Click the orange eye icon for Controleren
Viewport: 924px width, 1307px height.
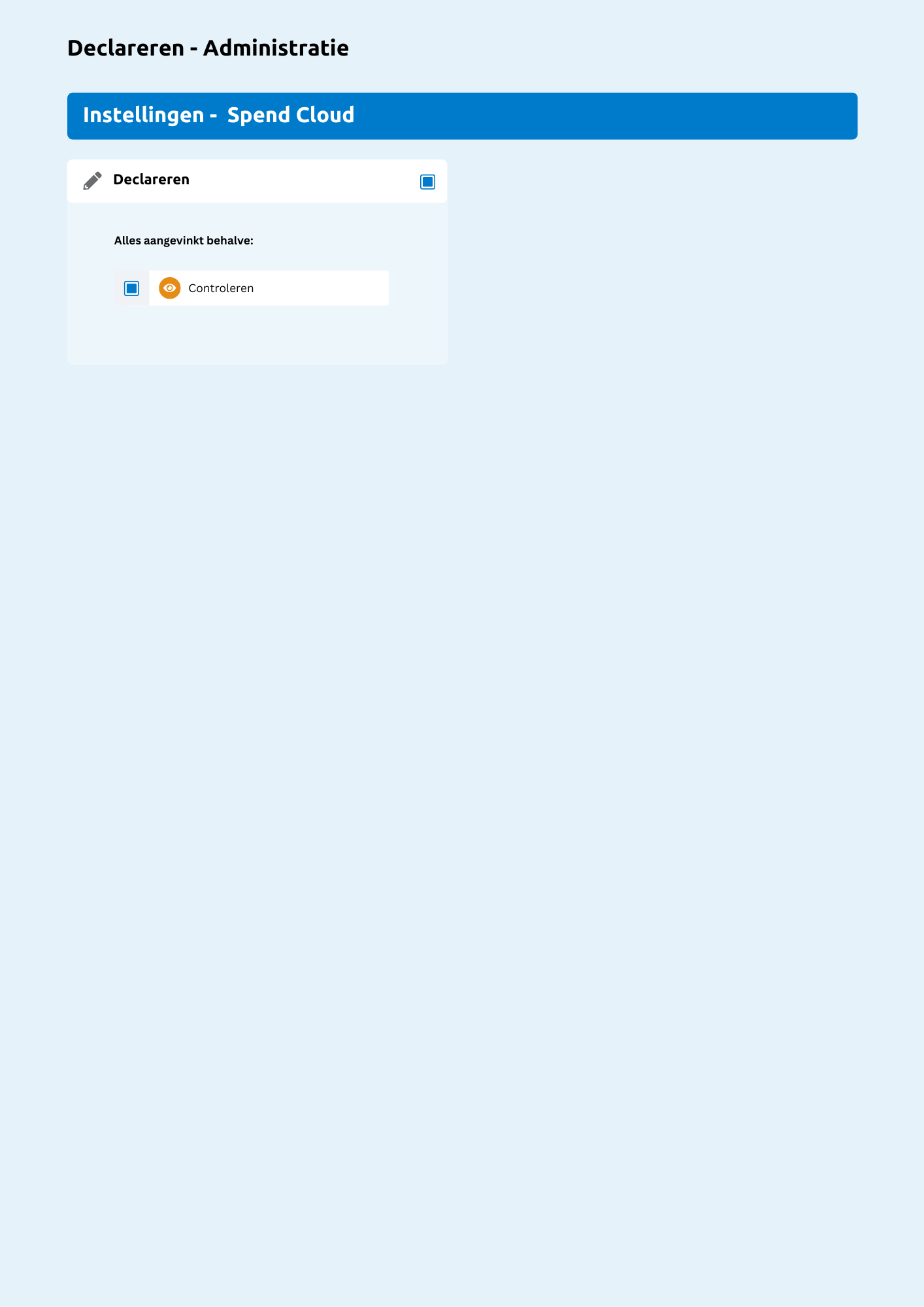coord(170,288)
